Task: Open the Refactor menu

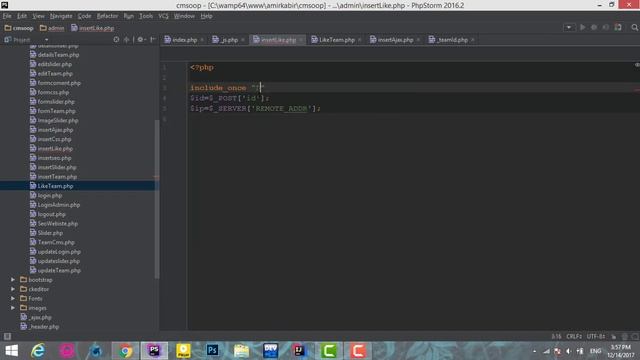Action: [107, 16]
